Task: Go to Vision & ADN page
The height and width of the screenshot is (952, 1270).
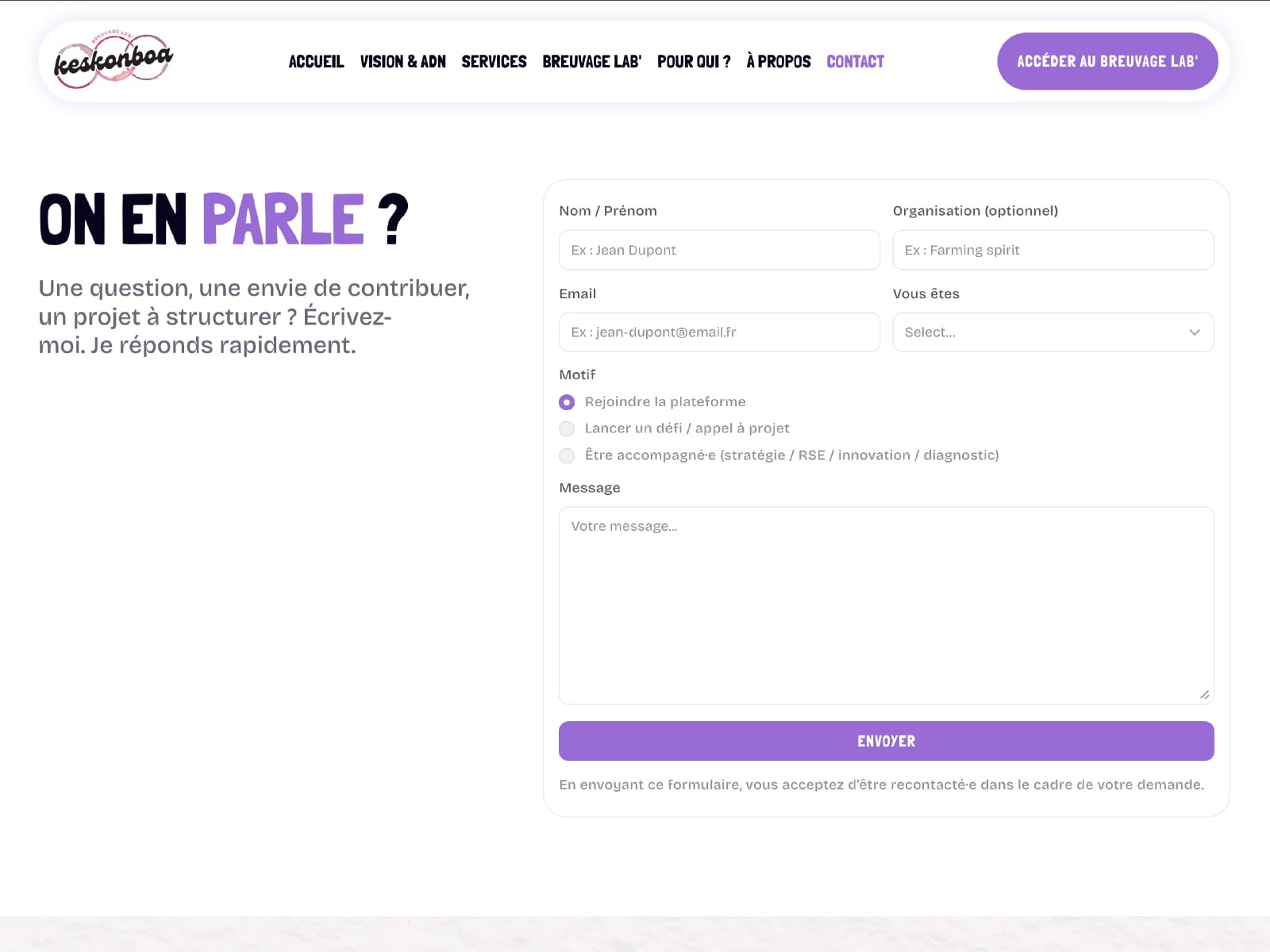Action: [402, 62]
